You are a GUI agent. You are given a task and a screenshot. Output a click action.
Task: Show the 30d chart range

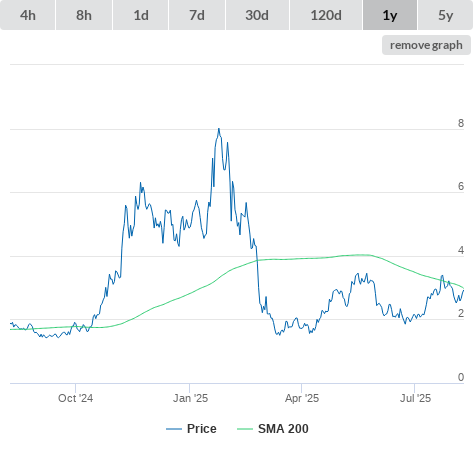pyautogui.click(x=257, y=15)
